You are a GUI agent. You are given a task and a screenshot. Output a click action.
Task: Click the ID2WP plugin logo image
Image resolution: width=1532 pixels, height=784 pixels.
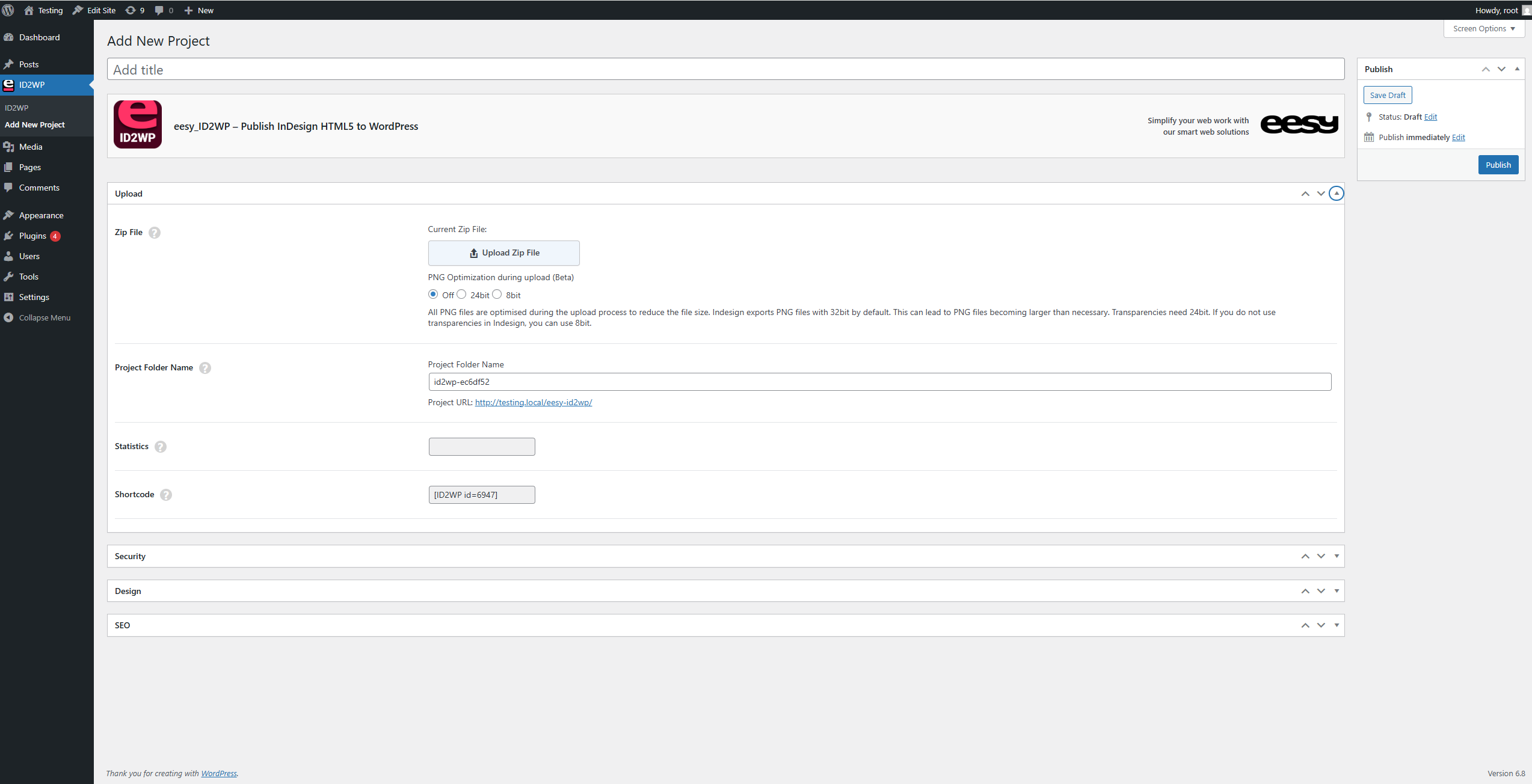tap(138, 124)
